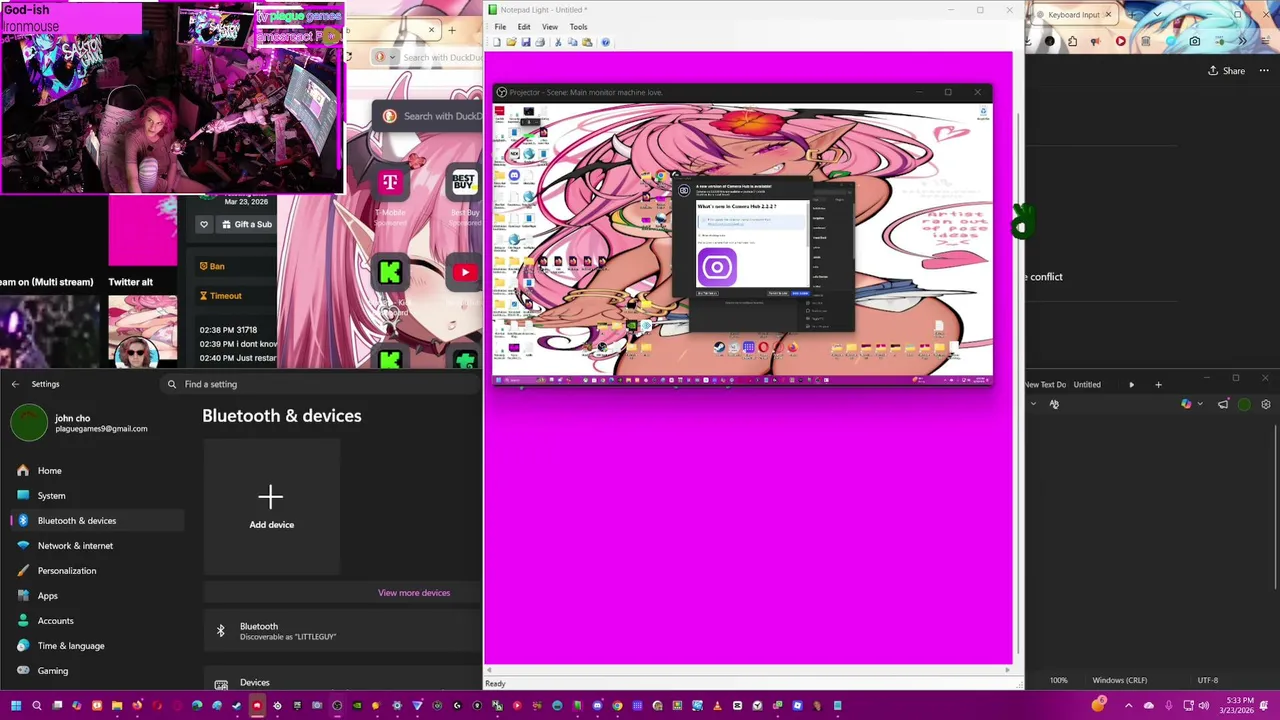Click Cut scissors icon in Notepad Light toolbar
The image size is (1280, 720).
click(x=558, y=42)
